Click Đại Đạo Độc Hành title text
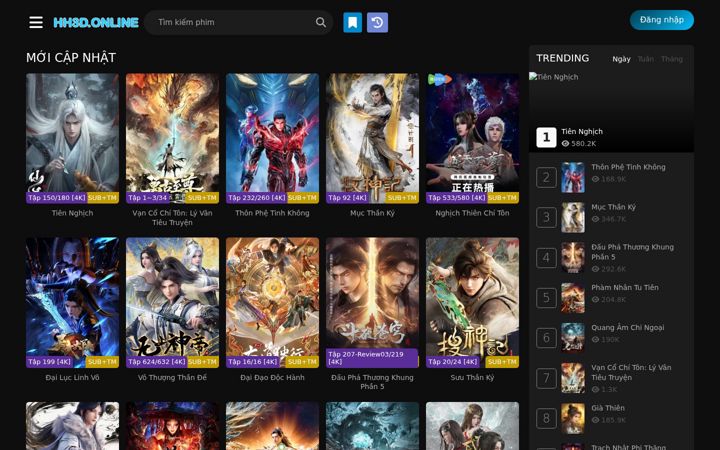 [x=272, y=377]
